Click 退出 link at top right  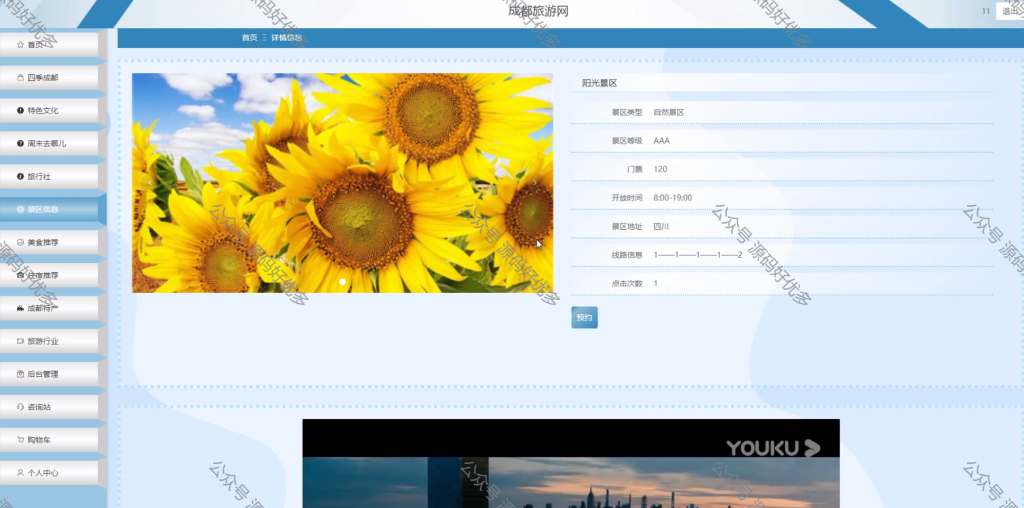click(1010, 10)
